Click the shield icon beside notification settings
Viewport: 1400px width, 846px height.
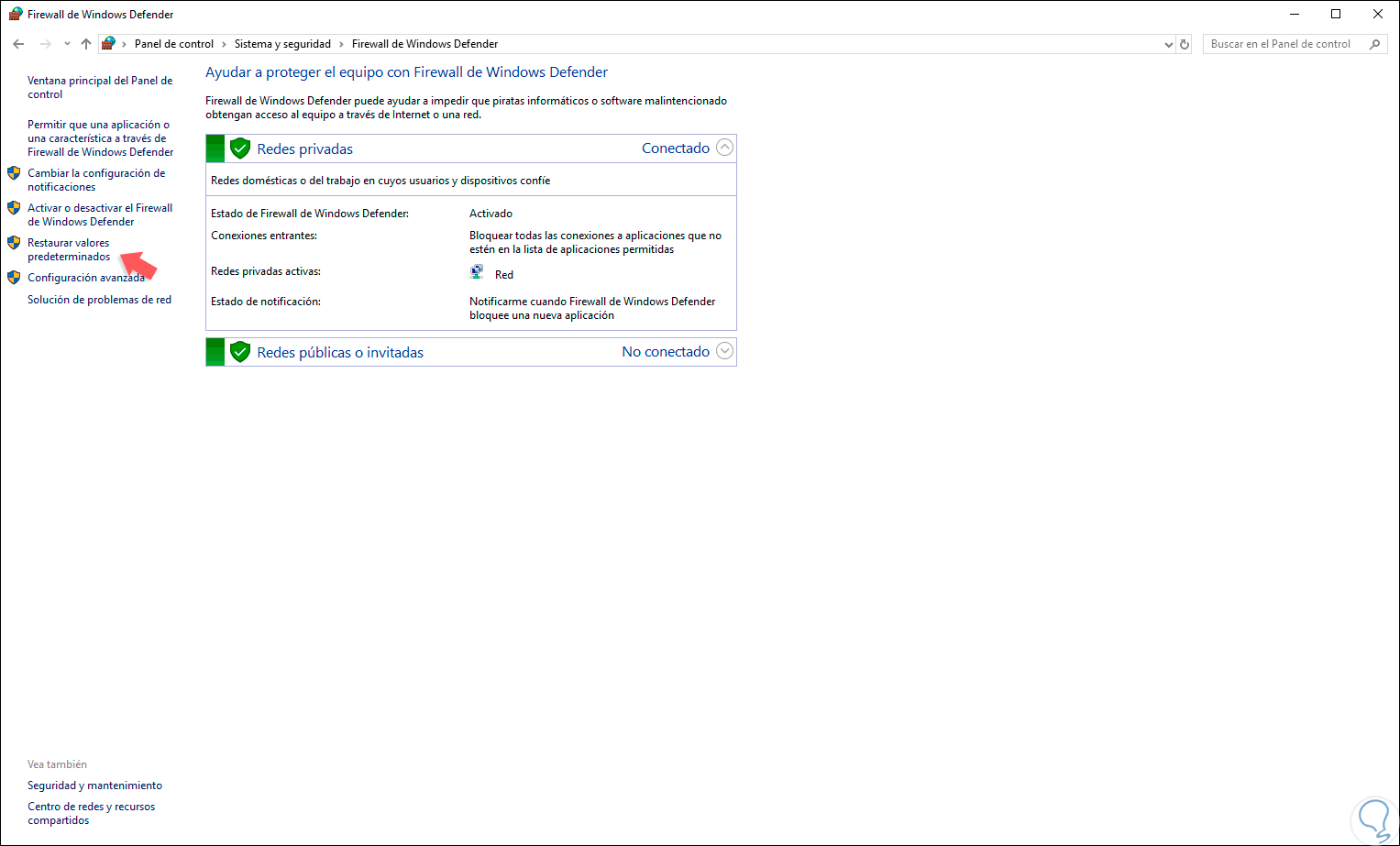click(x=14, y=173)
